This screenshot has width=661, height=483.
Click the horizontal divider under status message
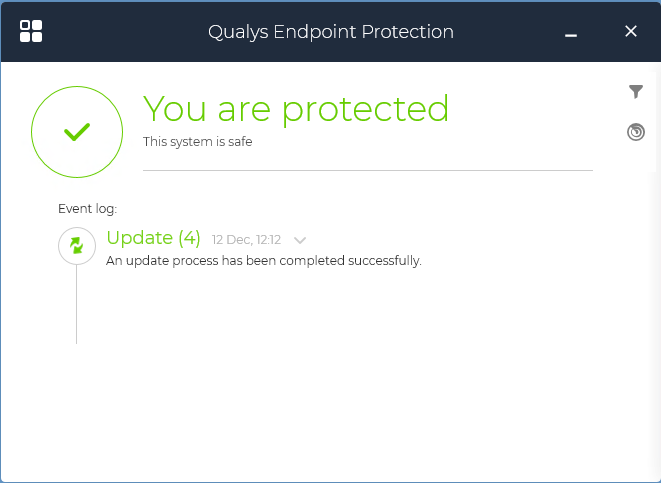coord(368,171)
